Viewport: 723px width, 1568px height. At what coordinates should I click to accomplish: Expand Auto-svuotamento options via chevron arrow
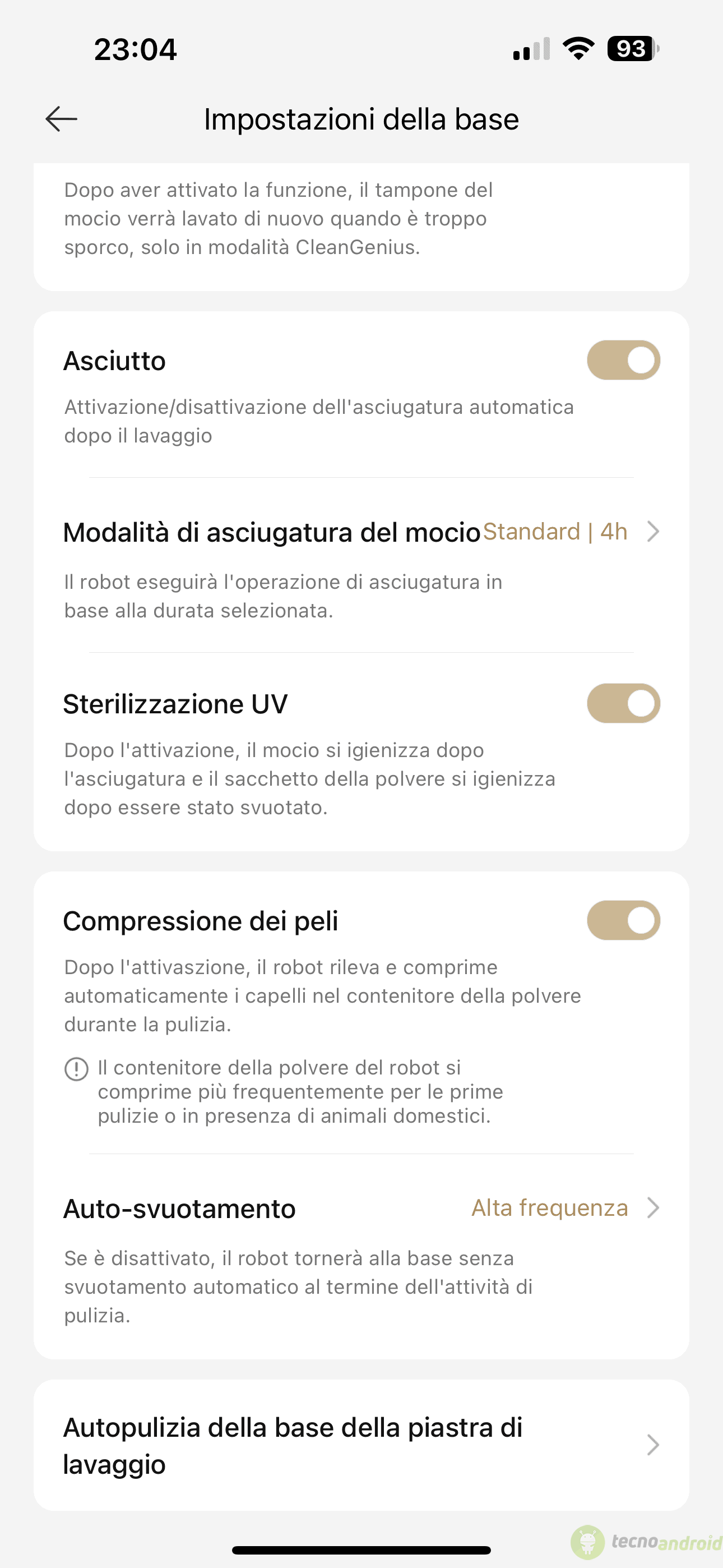(x=653, y=1207)
